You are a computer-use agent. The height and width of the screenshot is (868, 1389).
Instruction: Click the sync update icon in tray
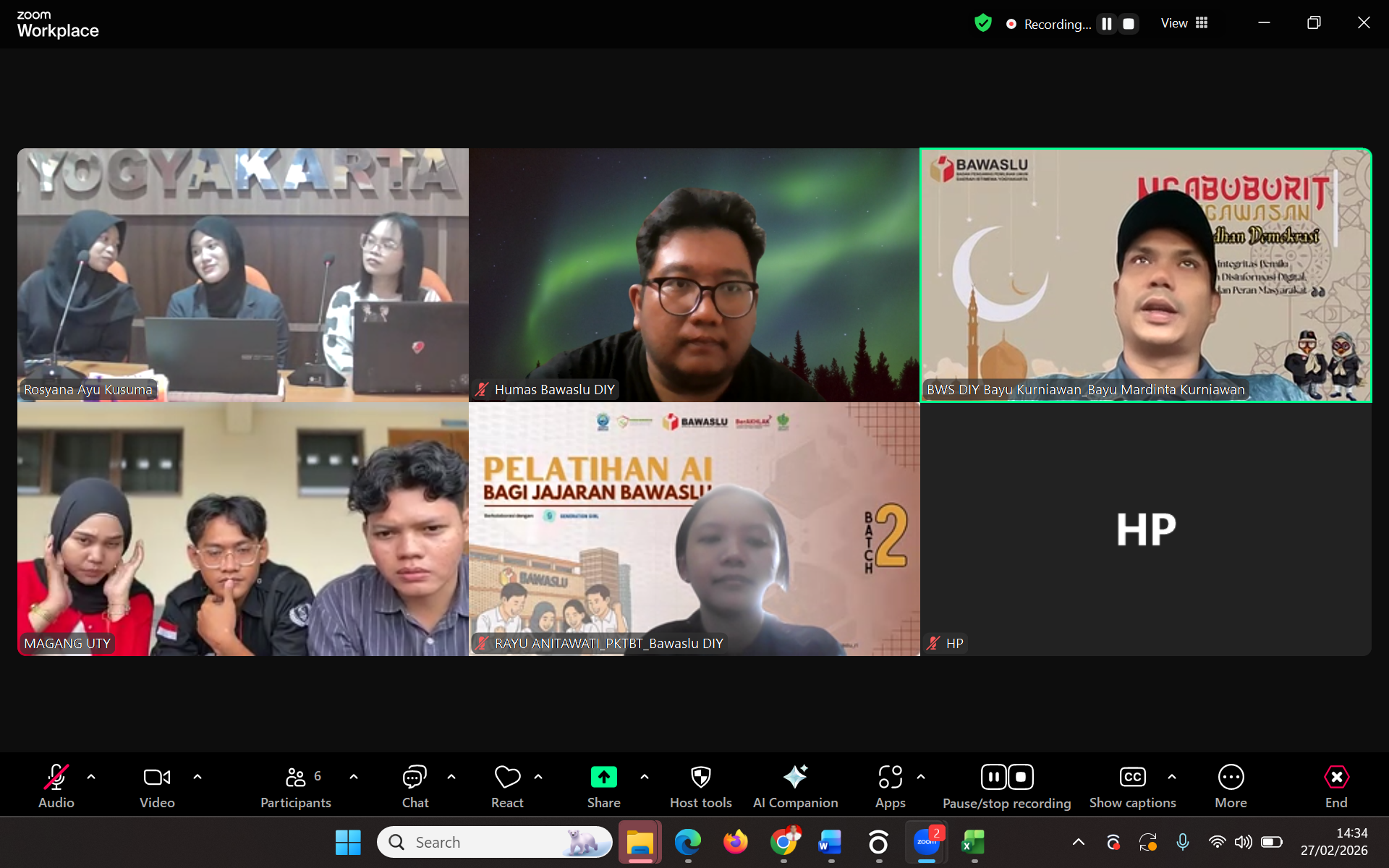pos(1148,842)
